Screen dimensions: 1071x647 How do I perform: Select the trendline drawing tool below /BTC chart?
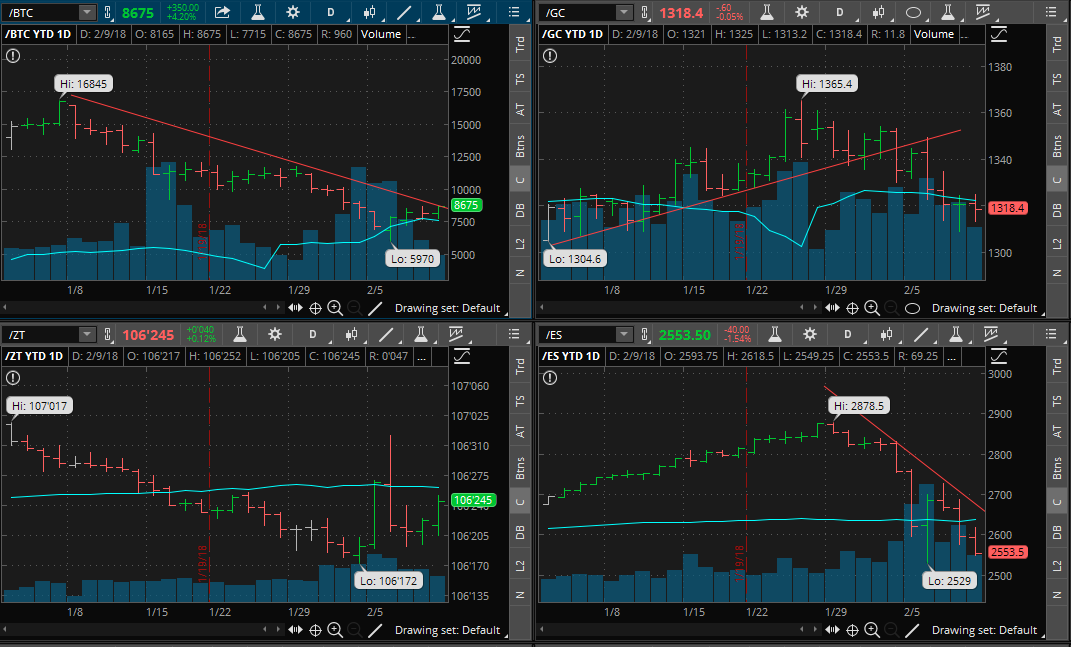pyautogui.click(x=375, y=308)
